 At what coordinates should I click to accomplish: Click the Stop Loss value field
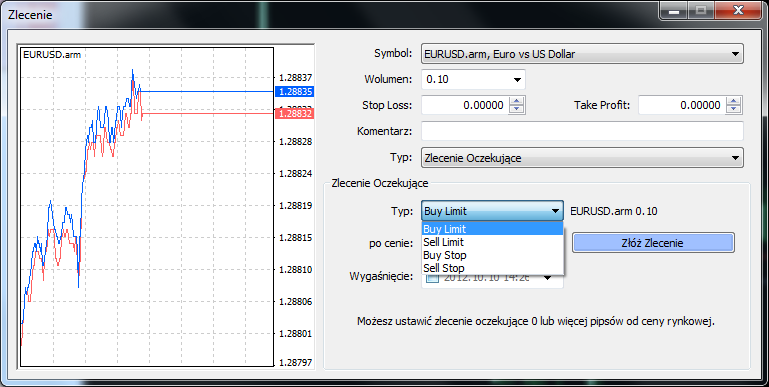click(x=465, y=105)
